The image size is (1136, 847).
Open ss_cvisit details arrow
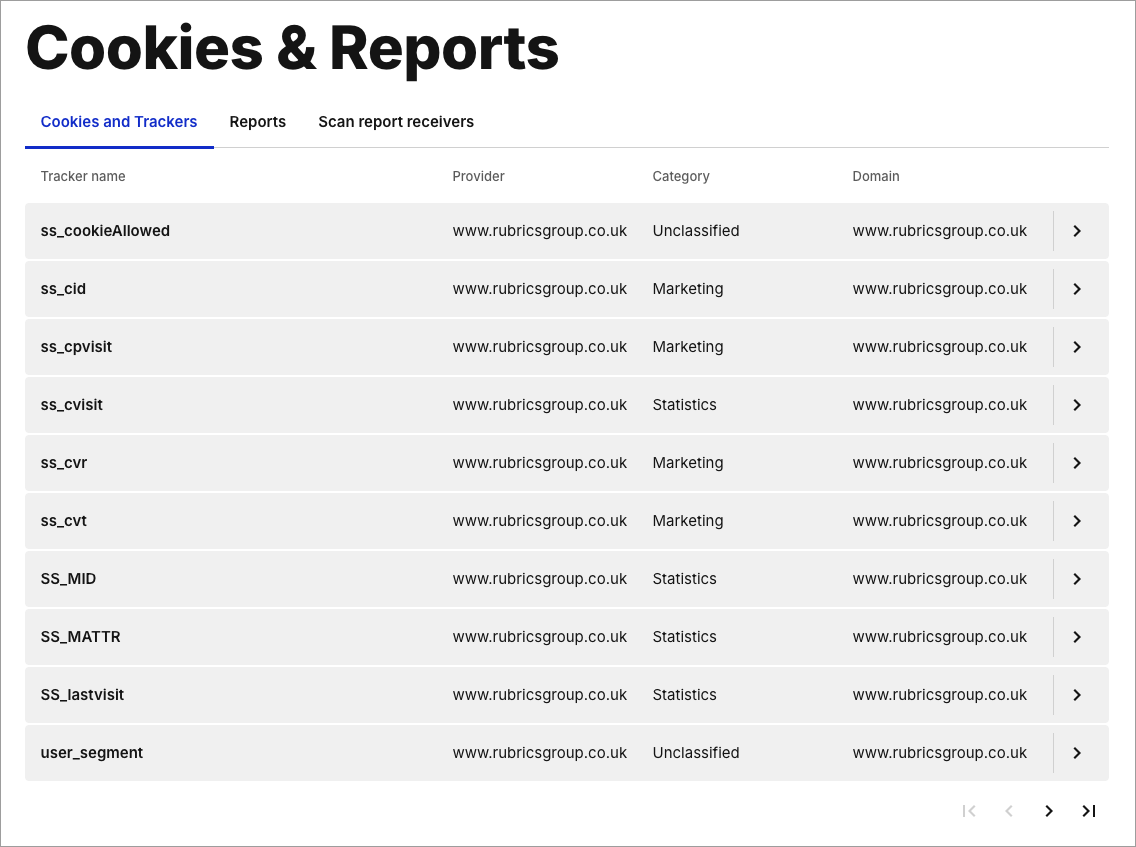pos(1077,405)
